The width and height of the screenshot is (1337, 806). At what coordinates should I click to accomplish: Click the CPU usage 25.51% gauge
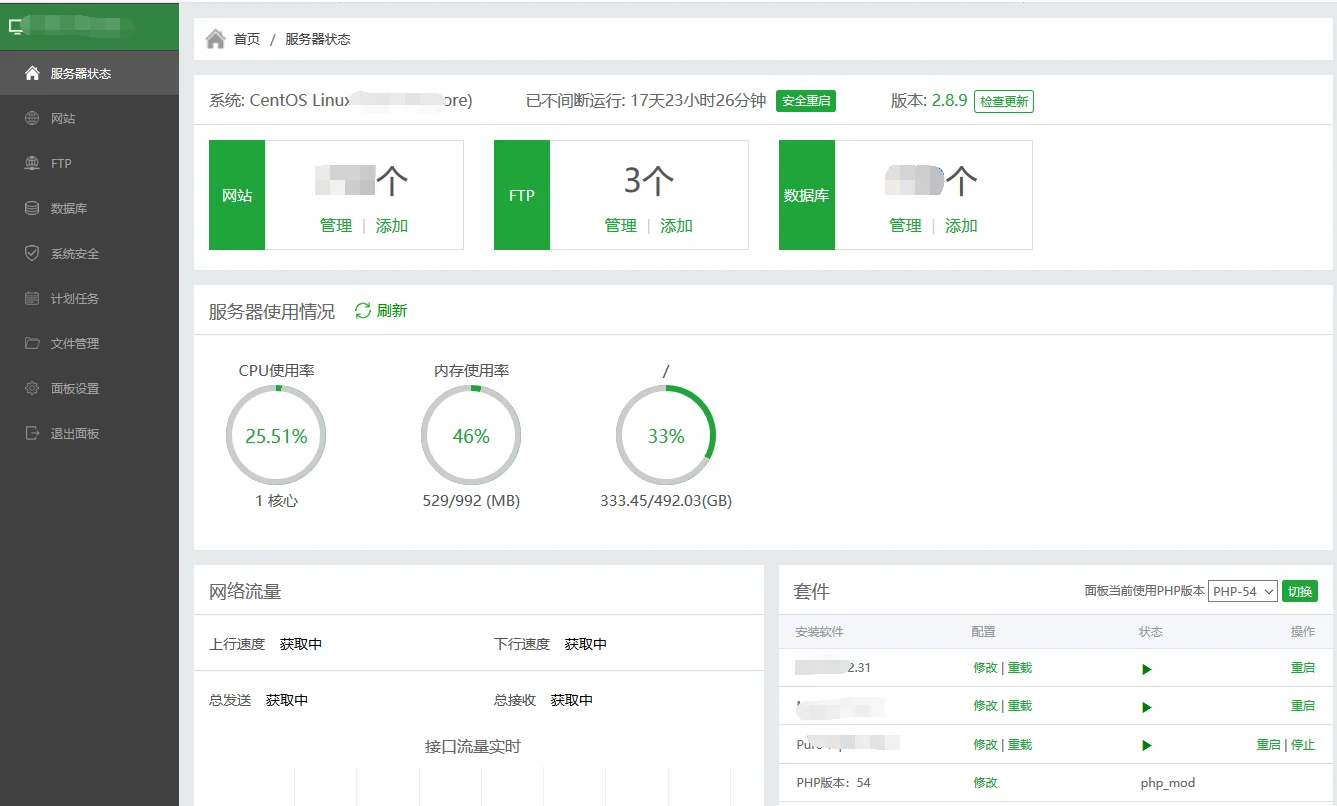click(x=276, y=435)
